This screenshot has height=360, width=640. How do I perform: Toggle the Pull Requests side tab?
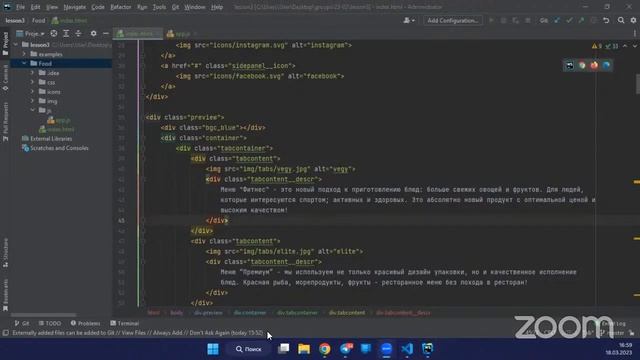click(x=5, y=122)
